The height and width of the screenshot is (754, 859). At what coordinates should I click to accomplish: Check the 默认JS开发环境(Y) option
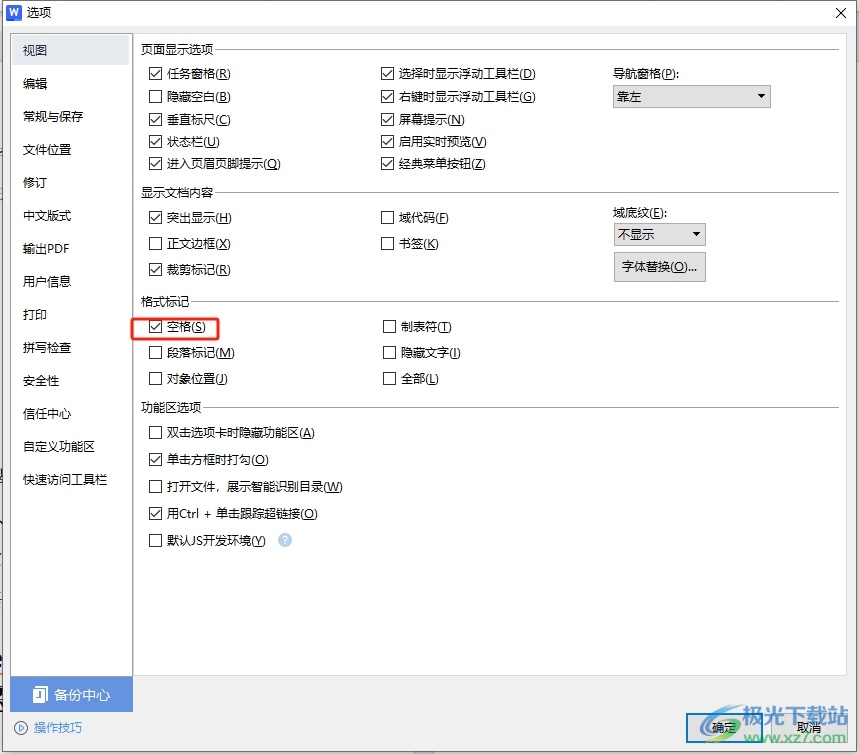click(x=156, y=540)
